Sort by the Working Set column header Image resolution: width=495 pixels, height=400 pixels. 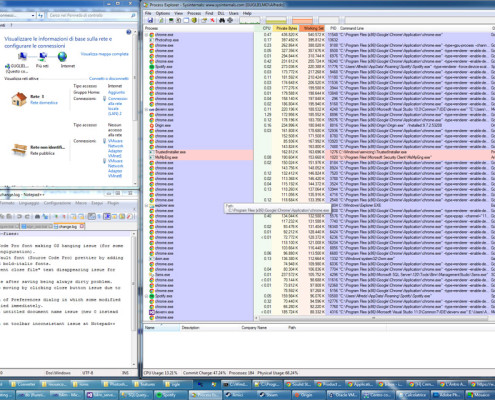click(313, 28)
